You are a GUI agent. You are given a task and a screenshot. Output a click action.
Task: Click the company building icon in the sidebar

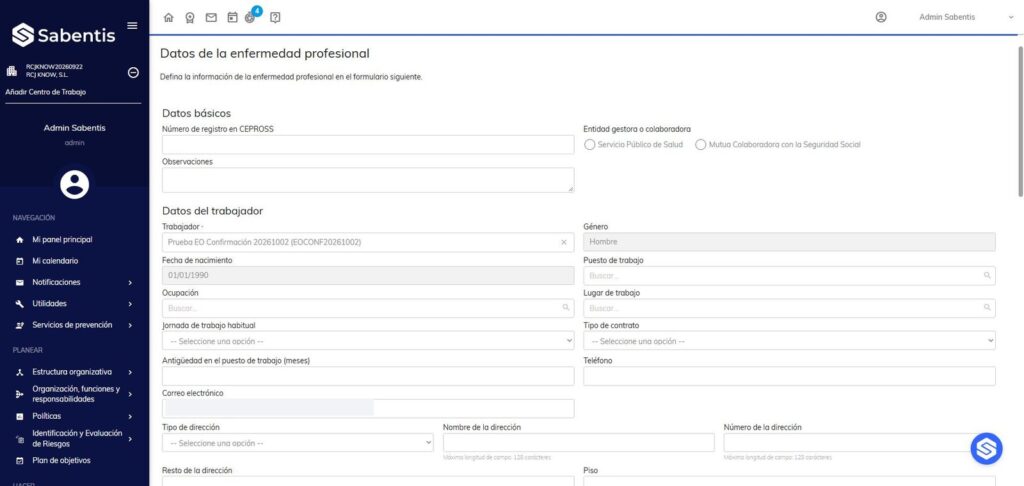(x=12, y=71)
